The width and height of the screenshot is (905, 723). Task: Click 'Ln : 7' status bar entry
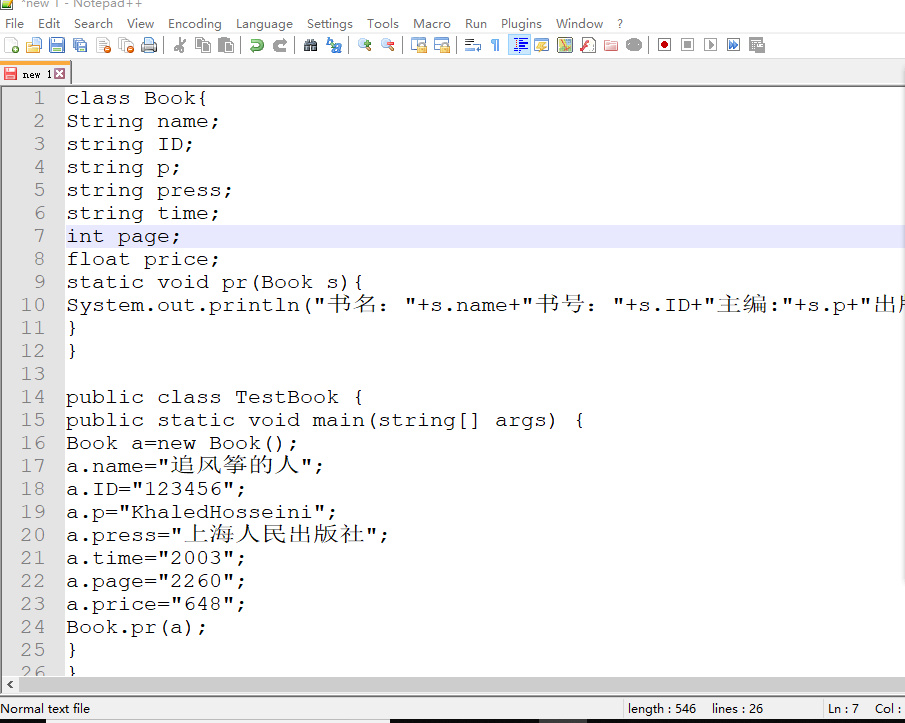[x=843, y=709]
